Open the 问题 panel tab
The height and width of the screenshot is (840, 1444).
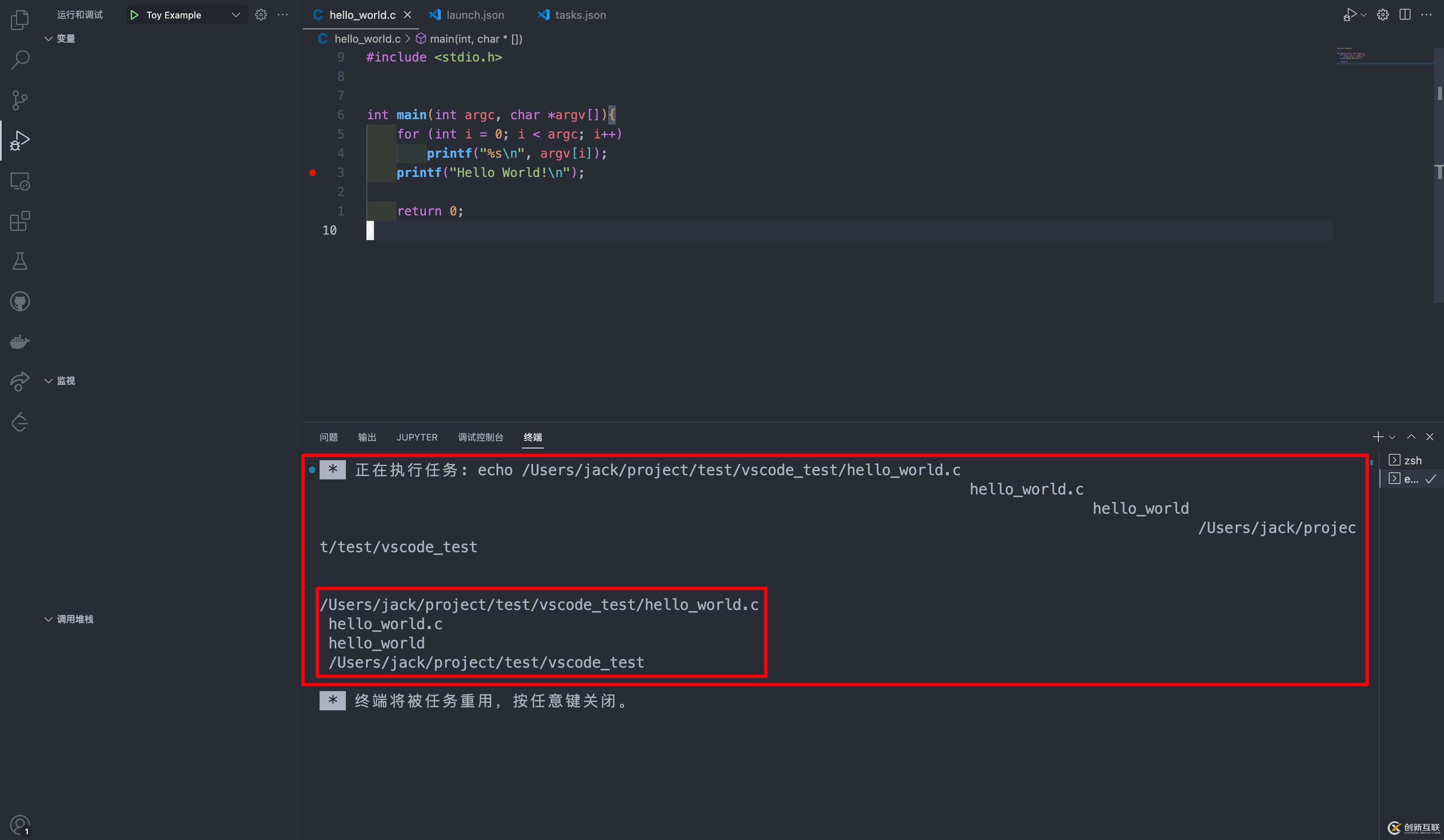328,437
